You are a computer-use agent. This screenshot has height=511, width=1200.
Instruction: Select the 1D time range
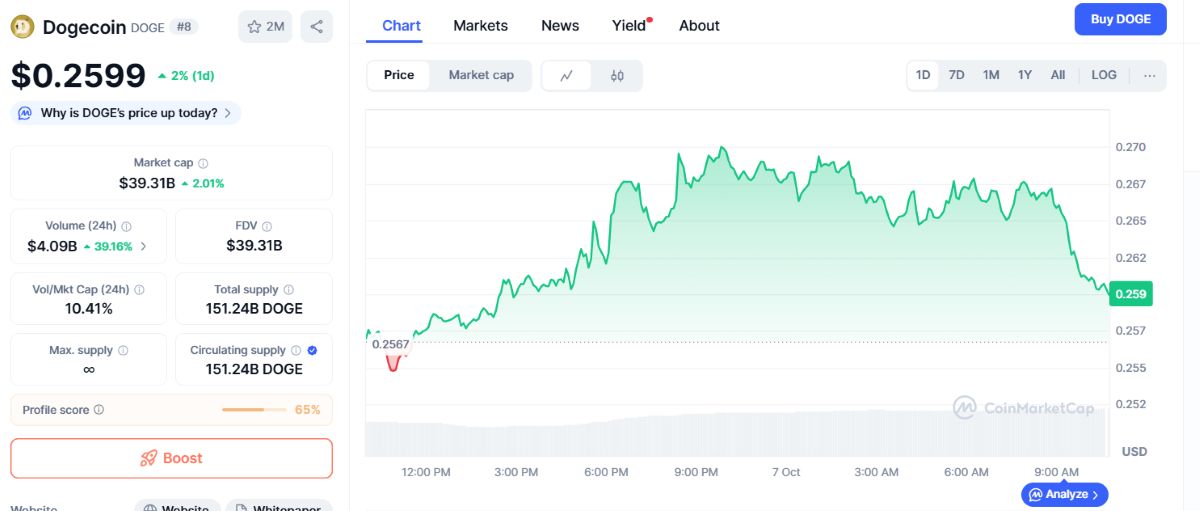[x=923, y=75]
